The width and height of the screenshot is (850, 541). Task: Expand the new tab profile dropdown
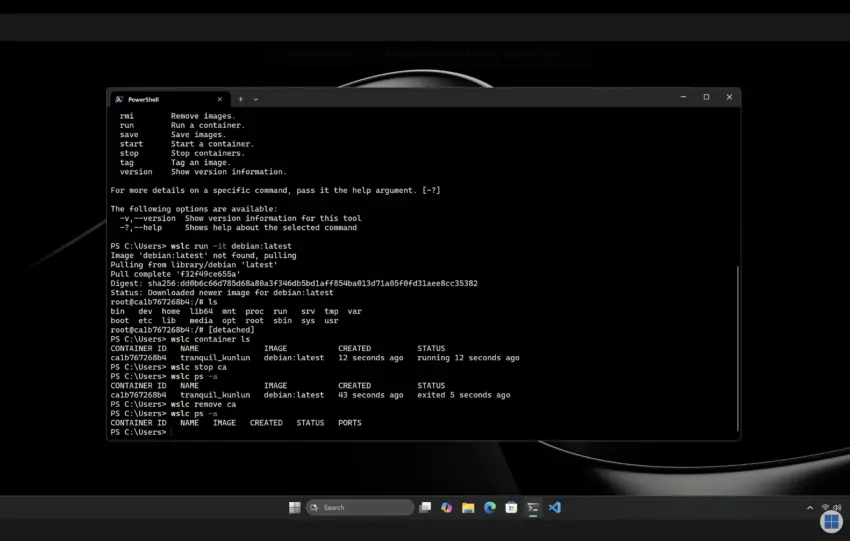[x=256, y=99]
